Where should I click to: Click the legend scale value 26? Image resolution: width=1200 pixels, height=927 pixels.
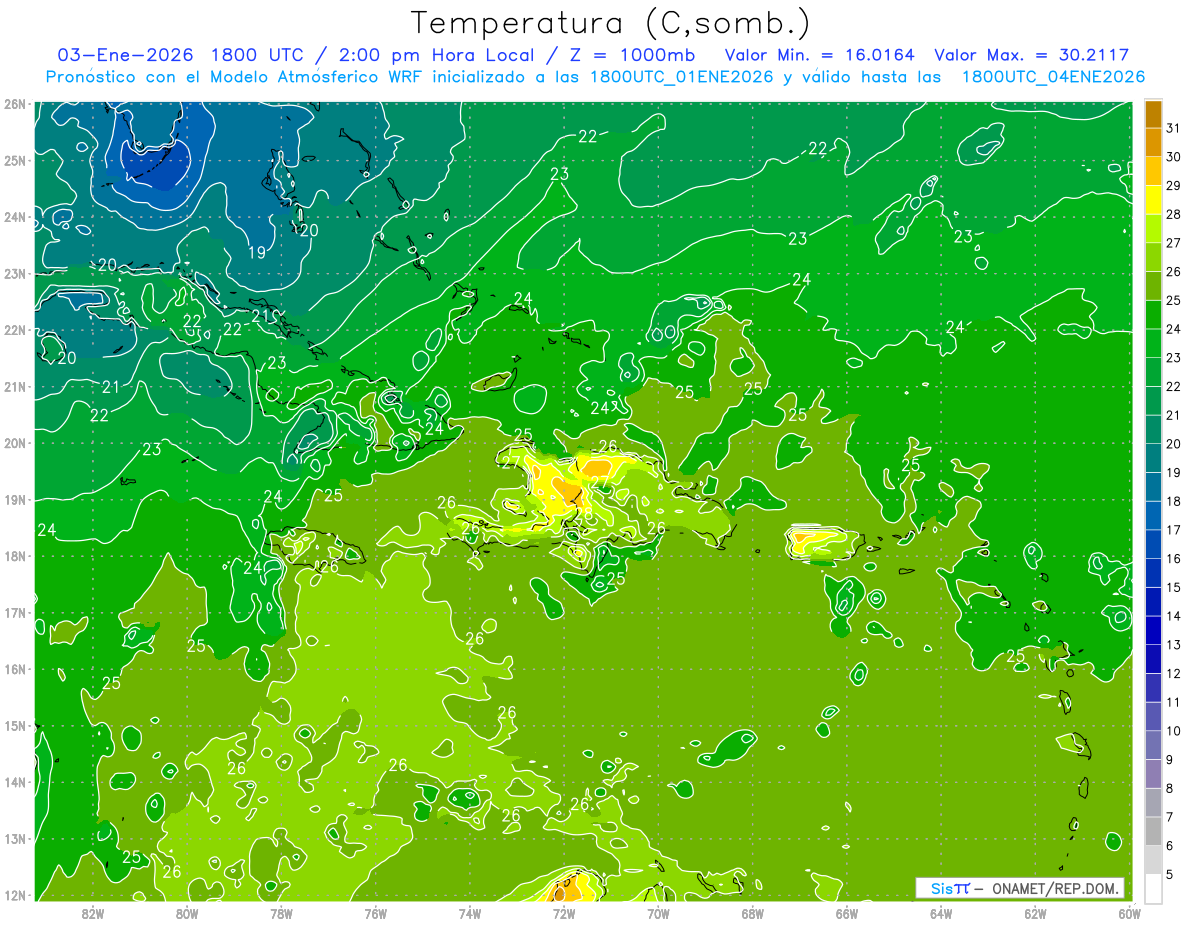click(1173, 272)
